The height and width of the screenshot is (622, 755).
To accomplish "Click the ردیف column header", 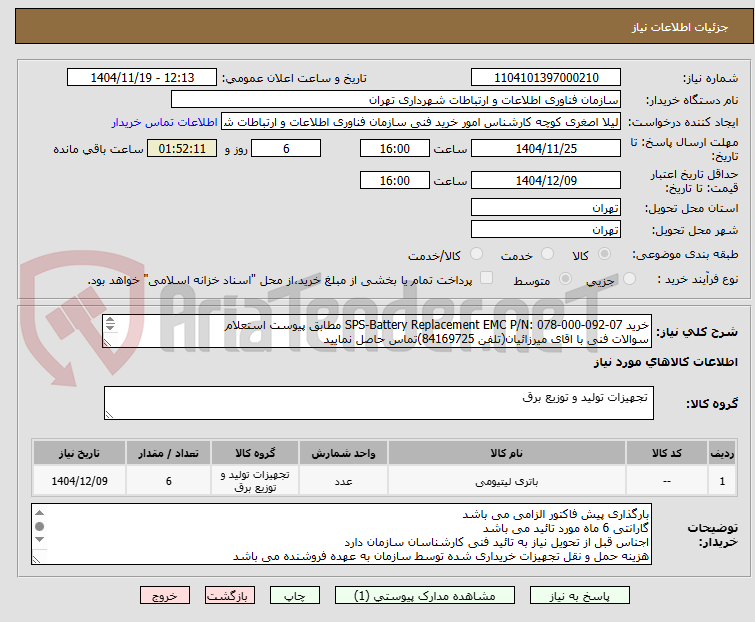I will (722, 453).
